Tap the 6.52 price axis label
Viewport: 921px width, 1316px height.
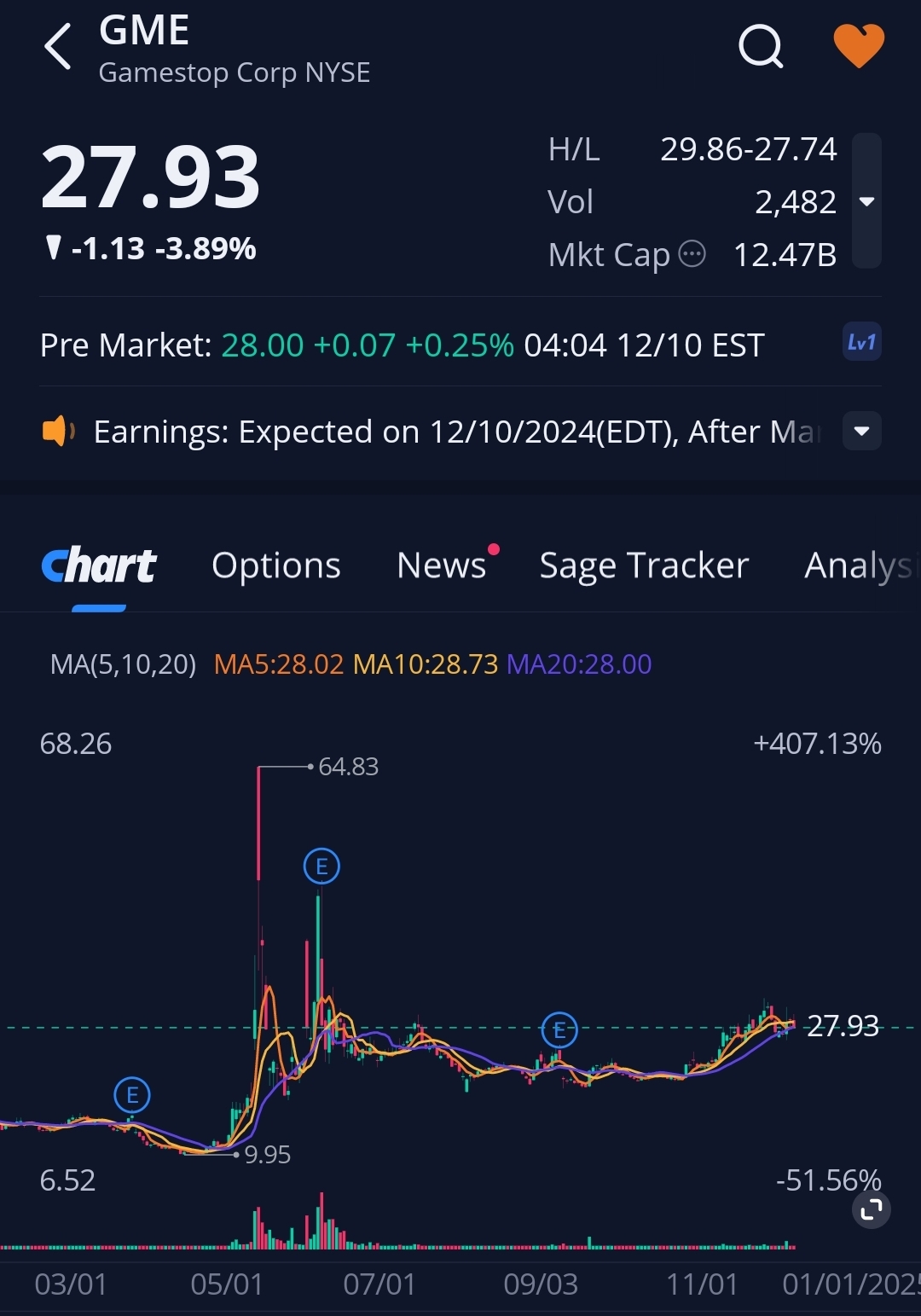click(67, 1180)
